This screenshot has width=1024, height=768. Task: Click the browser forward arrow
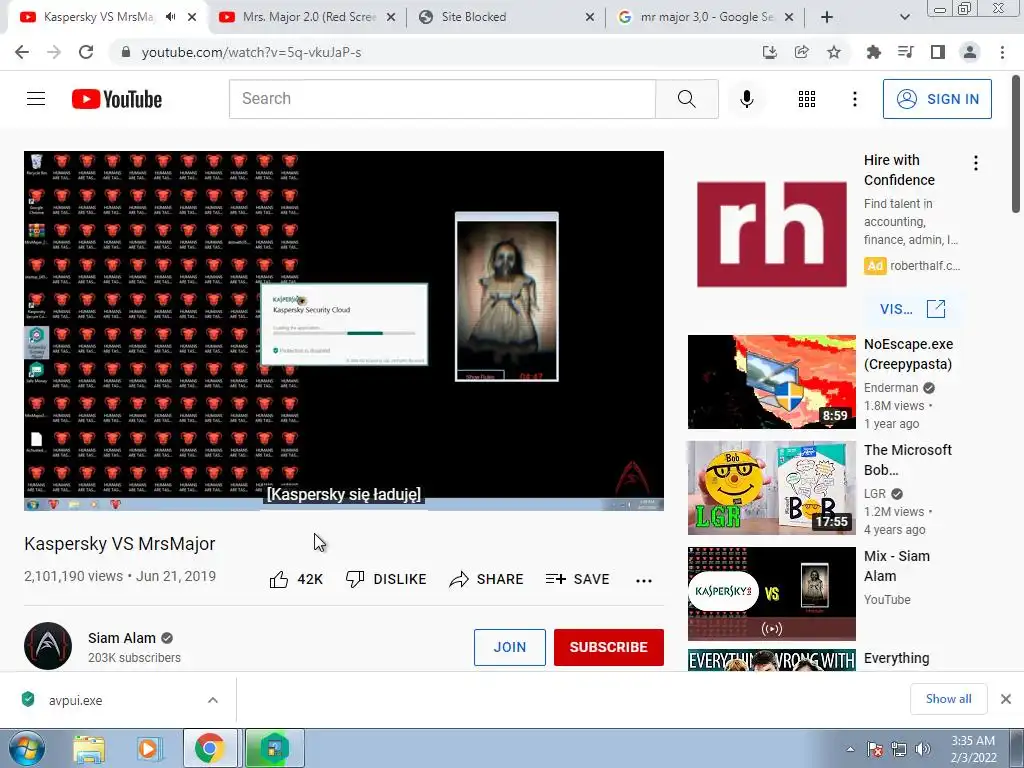click(x=54, y=52)
